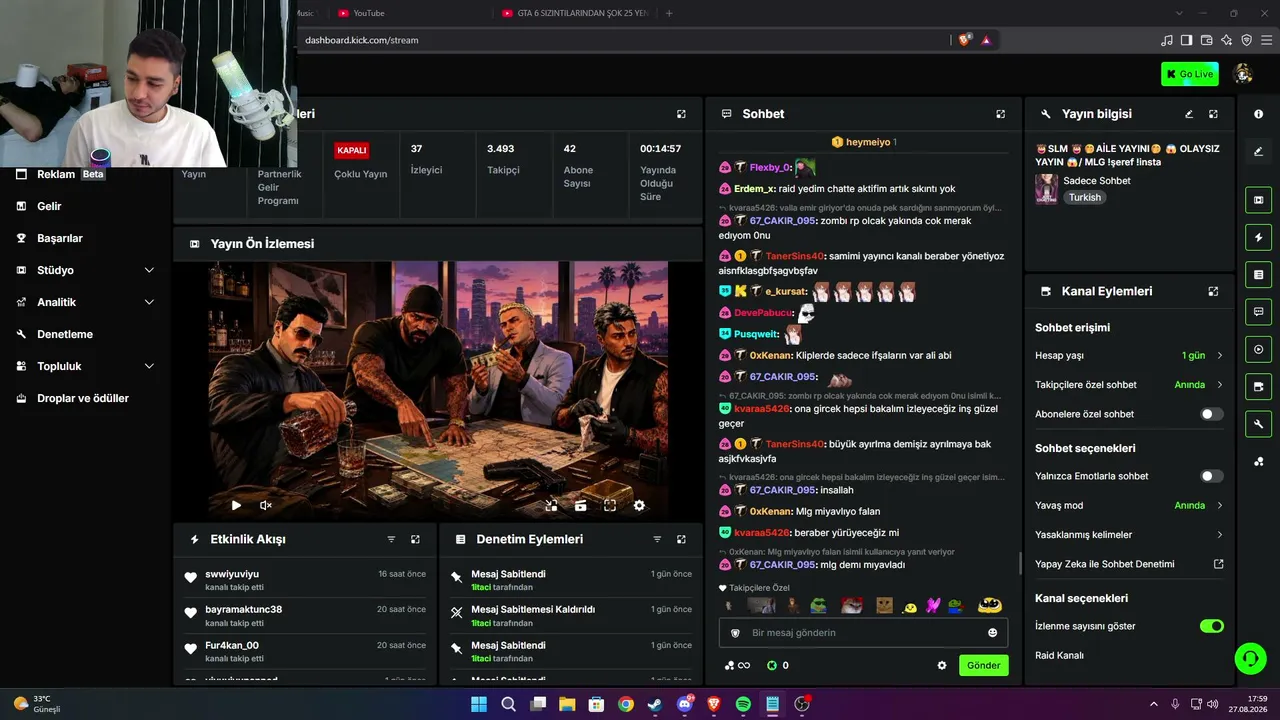Toggle the moderation actions list icon in right sidebar

(x=1258, y=274)
